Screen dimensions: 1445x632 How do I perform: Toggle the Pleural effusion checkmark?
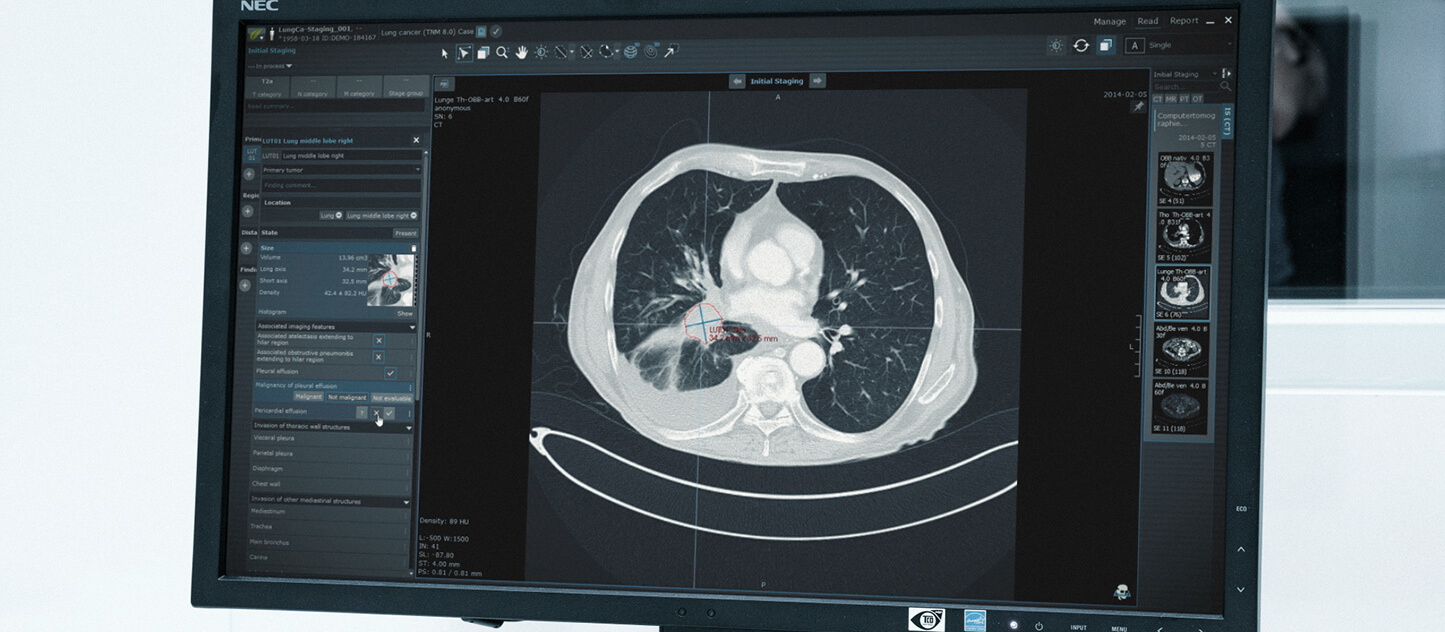coord(390,372)
